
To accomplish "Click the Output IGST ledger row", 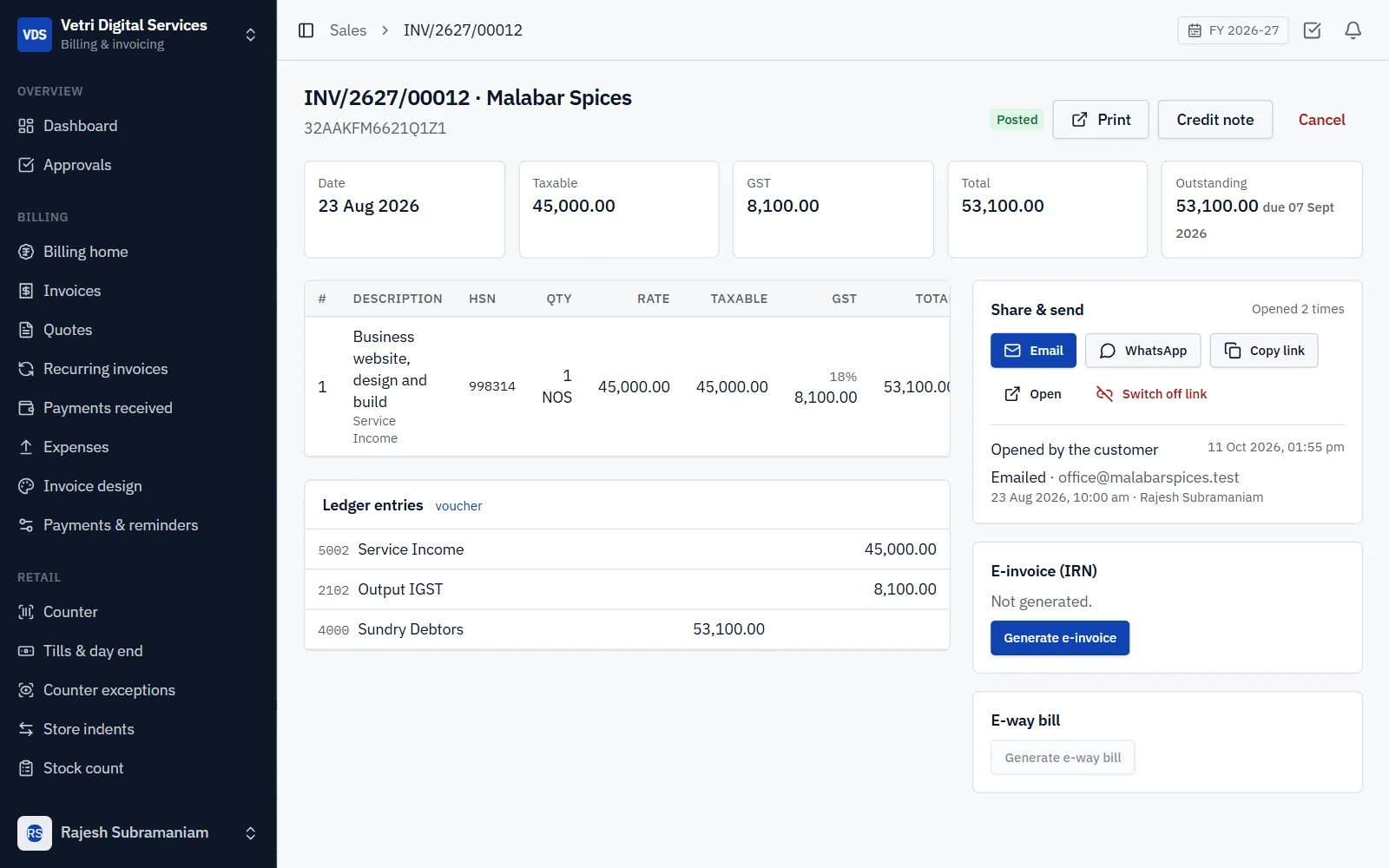I will (627, 589).
